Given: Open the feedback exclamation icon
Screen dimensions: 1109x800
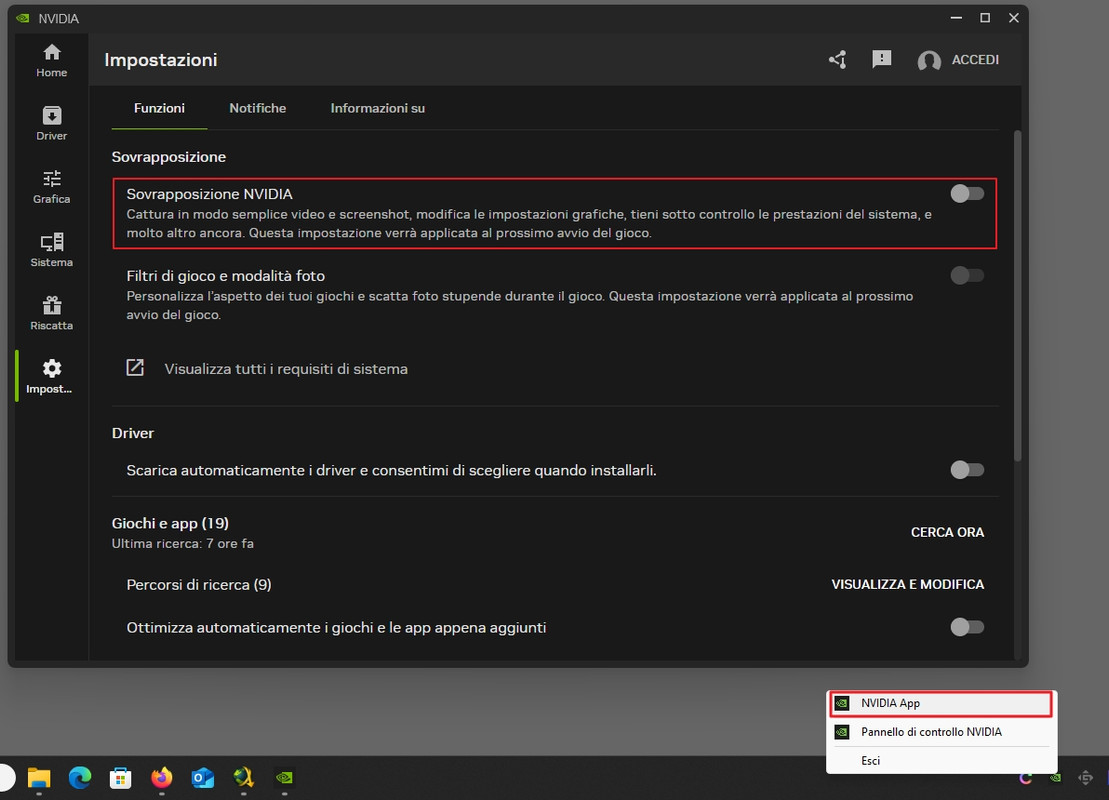Looking at the screenshot, I should pyautogui.click(x=882, y=59).
